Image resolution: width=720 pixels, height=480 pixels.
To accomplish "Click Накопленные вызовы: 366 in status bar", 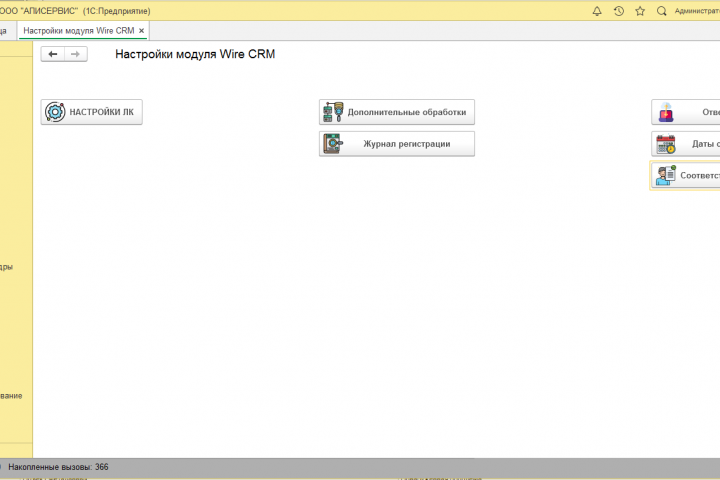I will point(58,467).
